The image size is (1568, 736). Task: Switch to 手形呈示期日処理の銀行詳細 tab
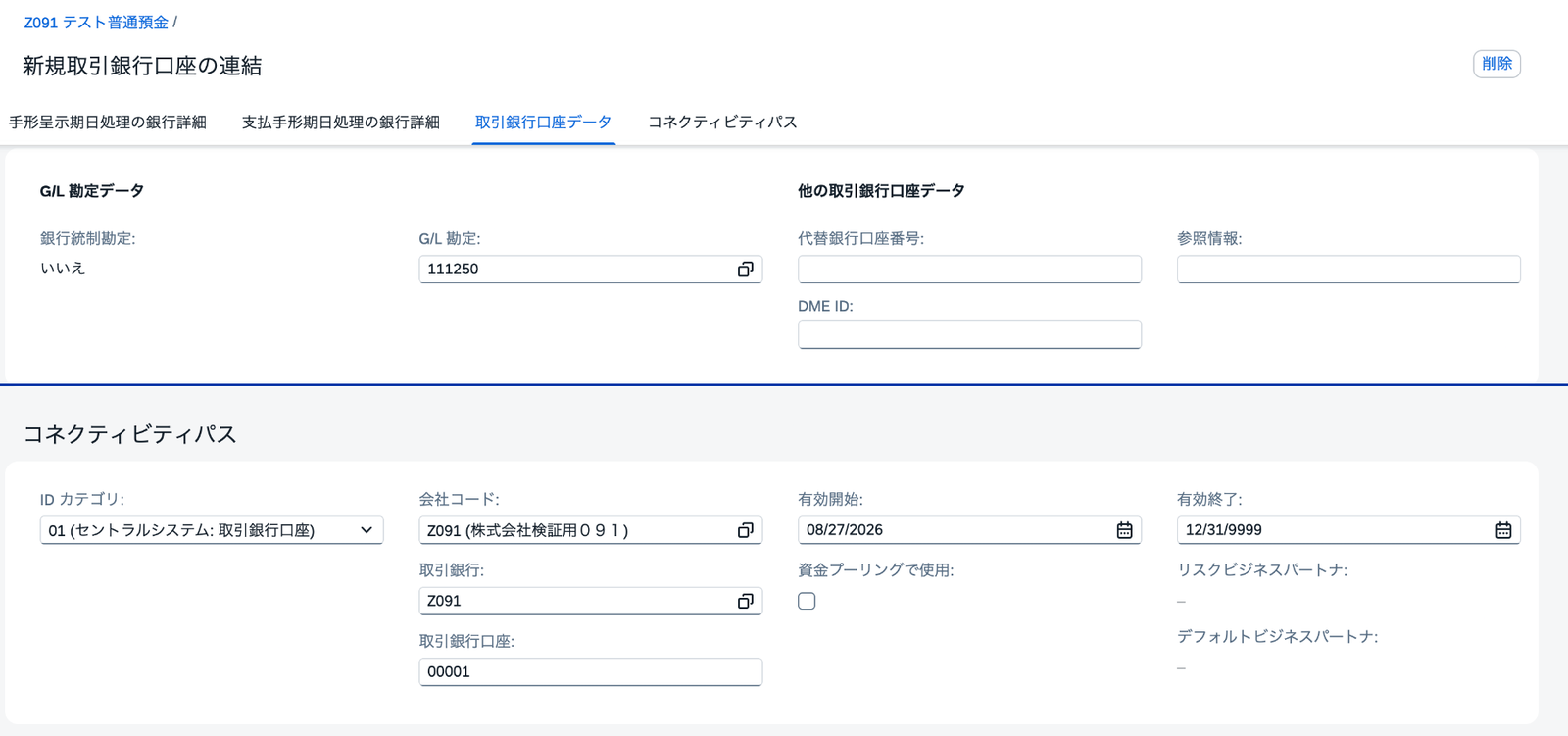108,123
